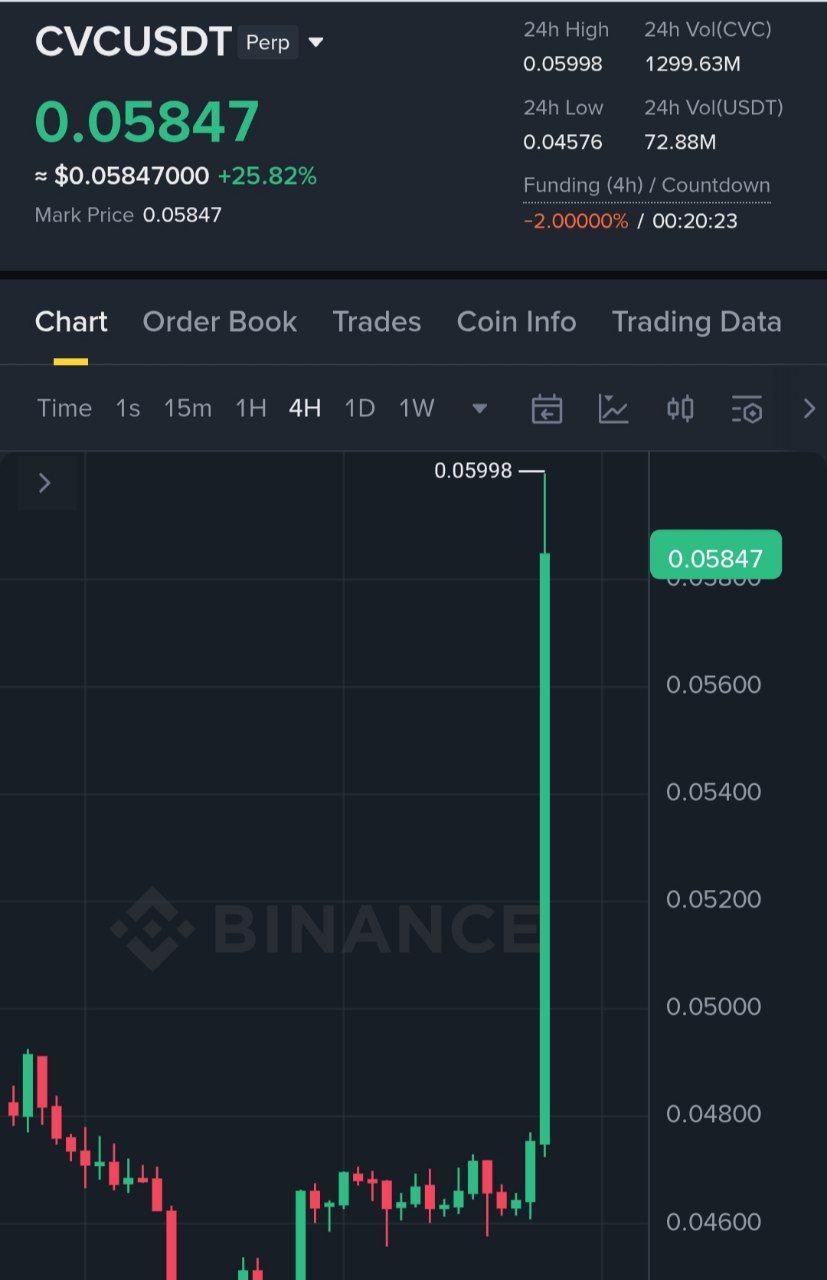
Task: Go to the Trading Data tab
Action: 696,322
